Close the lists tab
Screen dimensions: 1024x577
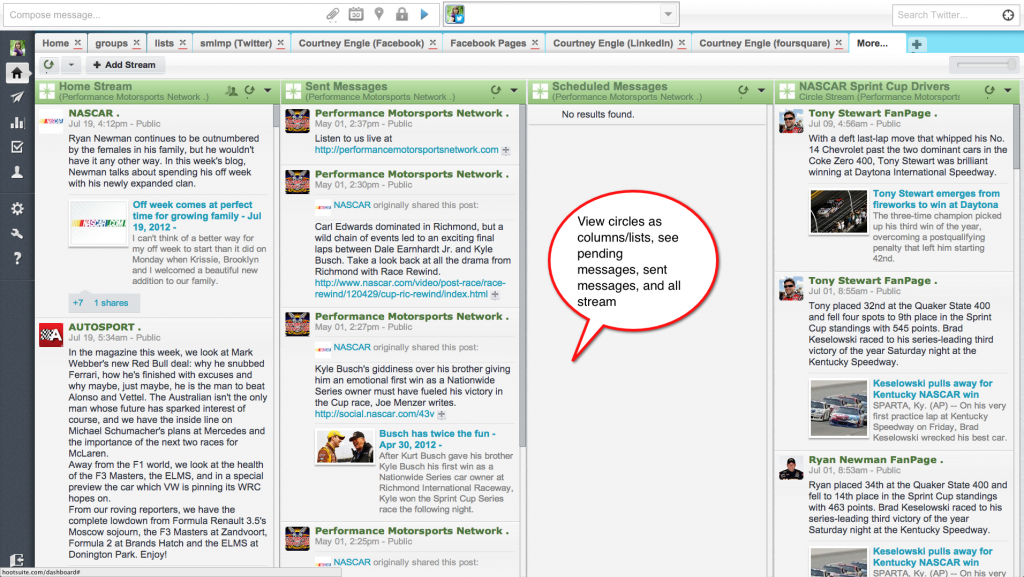(x=182, y=42)
